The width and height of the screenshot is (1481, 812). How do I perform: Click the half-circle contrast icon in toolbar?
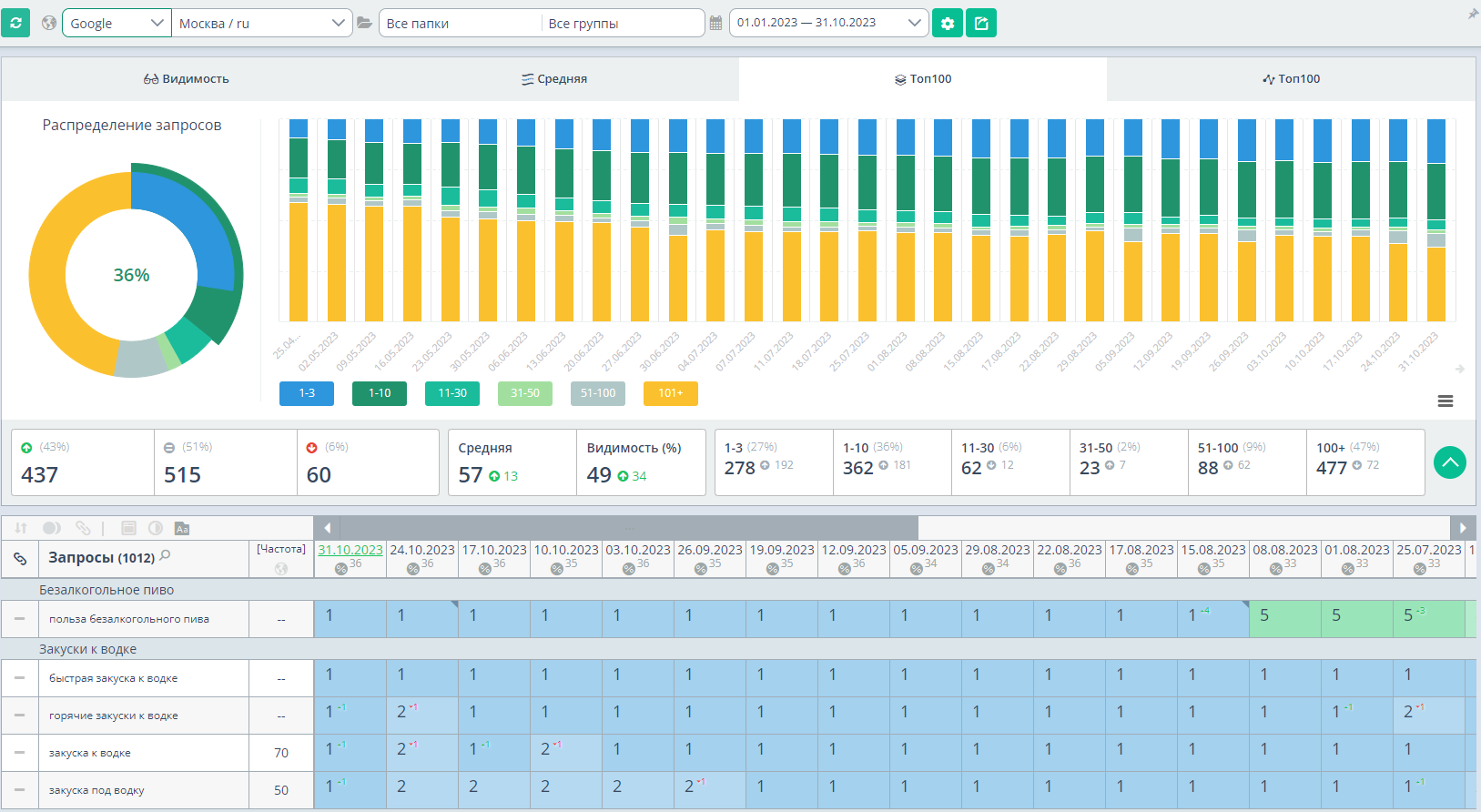point(156,528)
